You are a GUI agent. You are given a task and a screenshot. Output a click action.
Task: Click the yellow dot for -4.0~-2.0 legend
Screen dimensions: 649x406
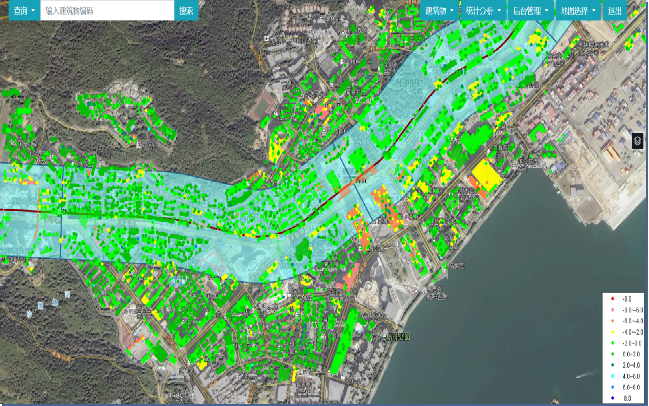coord(611,331)
